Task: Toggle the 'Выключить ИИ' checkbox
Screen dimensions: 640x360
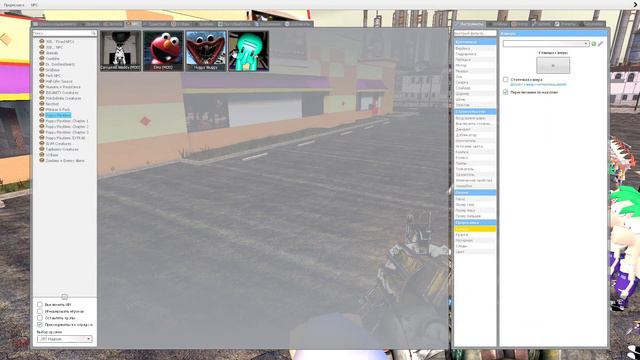Action: (x=40, y=304)
